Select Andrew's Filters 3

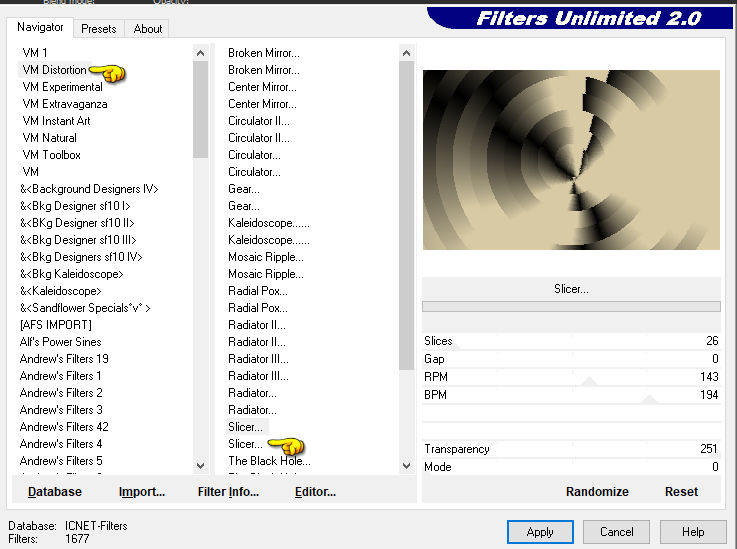61,409
